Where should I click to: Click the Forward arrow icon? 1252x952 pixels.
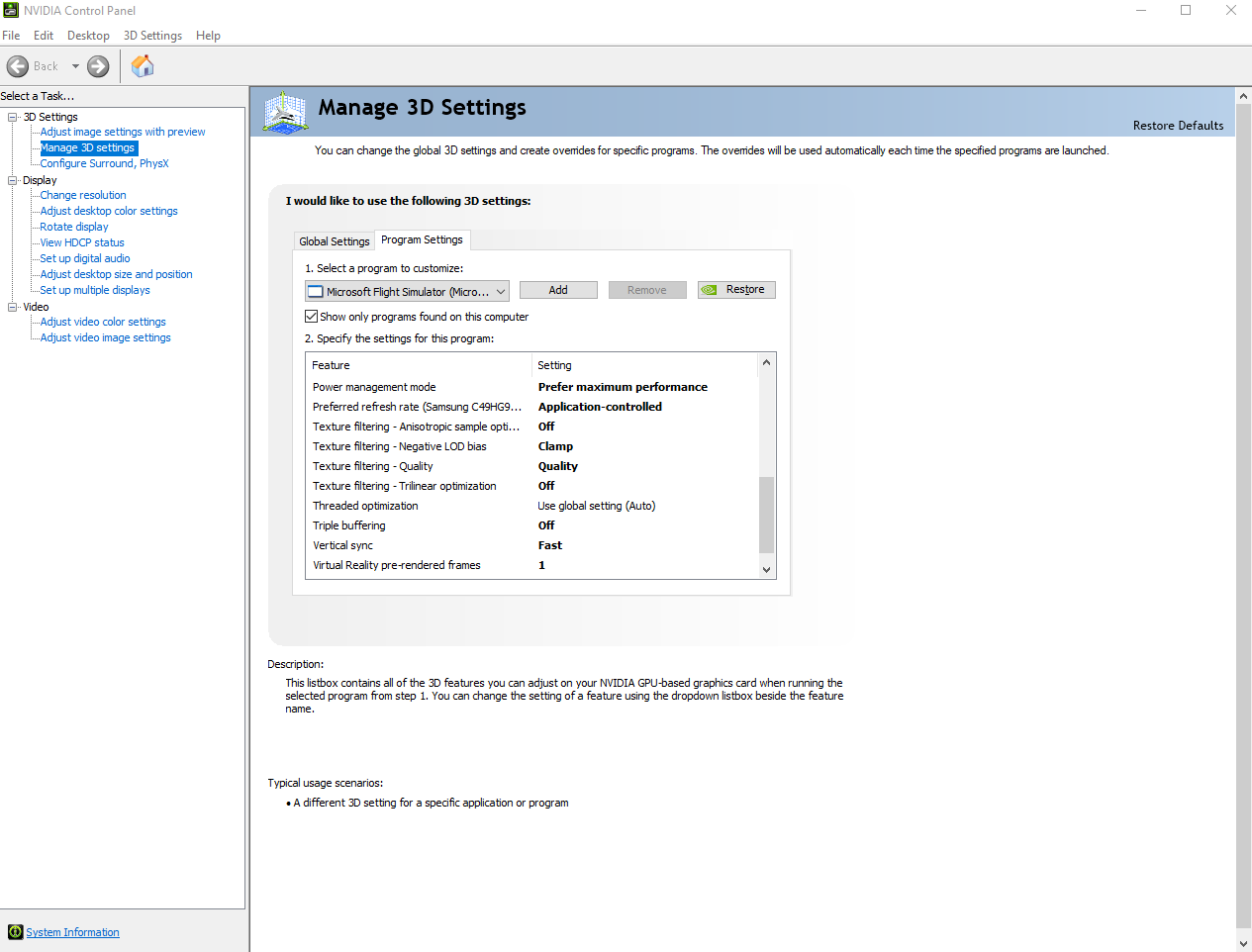[98, 66]
